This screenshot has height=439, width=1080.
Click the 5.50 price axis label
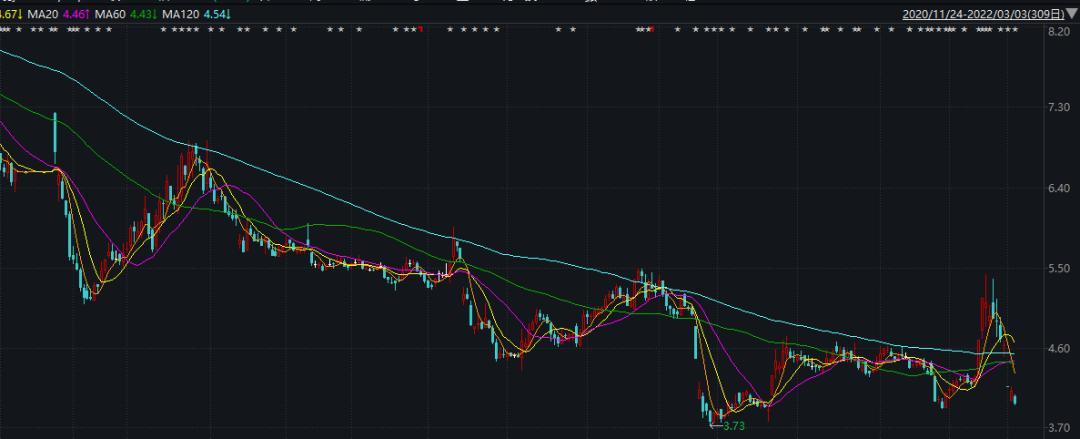tap(1059, 269)
